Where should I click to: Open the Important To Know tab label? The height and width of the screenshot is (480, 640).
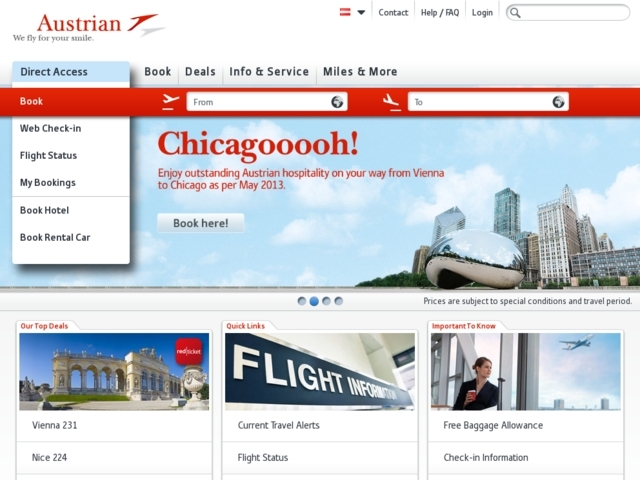464,326
